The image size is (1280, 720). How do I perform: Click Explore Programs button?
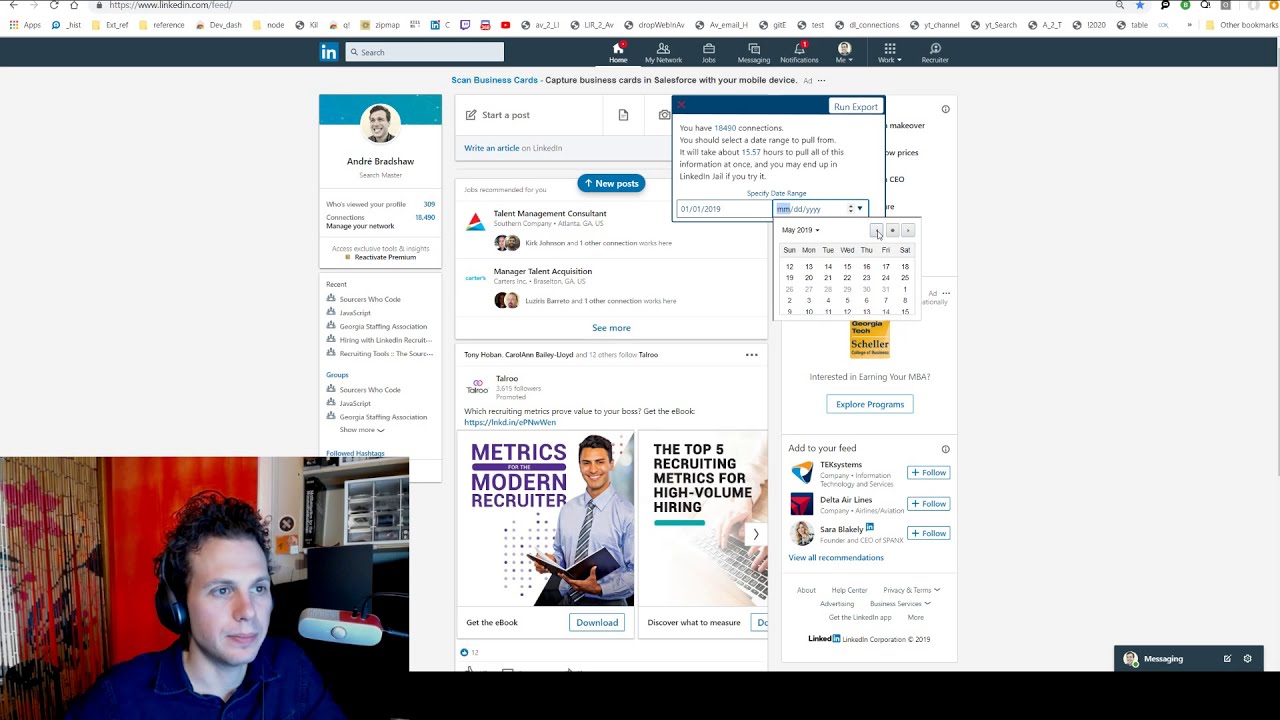870,404
